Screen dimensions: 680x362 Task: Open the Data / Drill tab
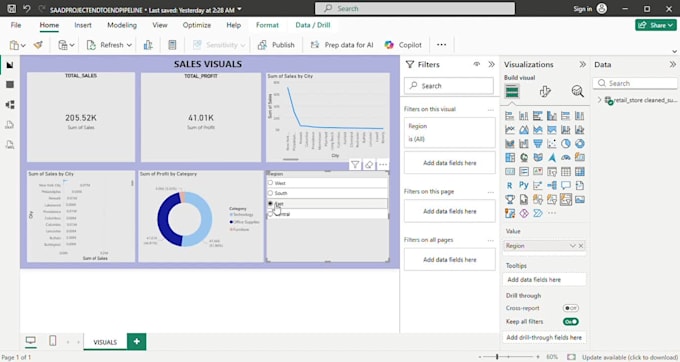[x=313, y=25]
